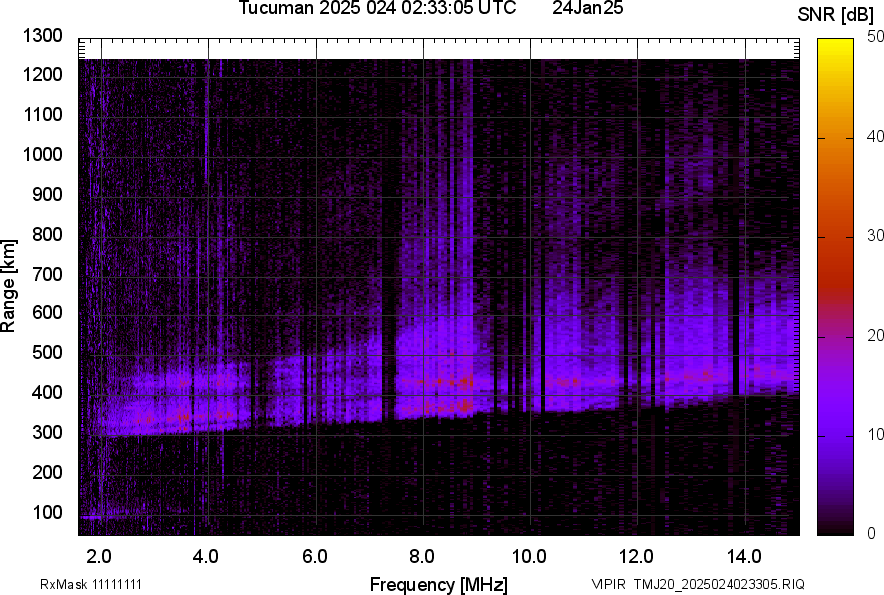Click the 2.0 frequency tick label
Viewport: 884px width, 595px height.
coord(99,556)
